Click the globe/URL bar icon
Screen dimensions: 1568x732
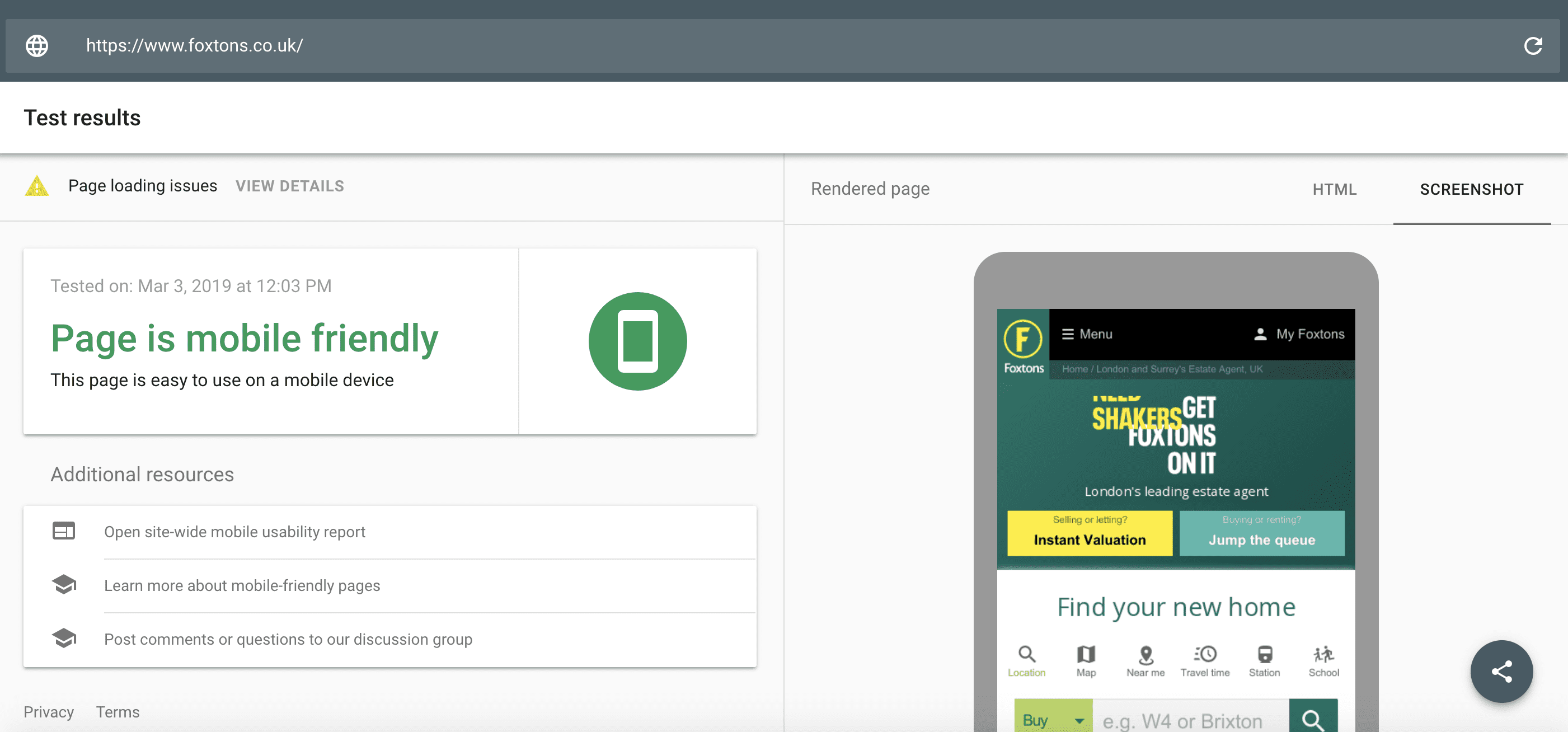(36, 44)
